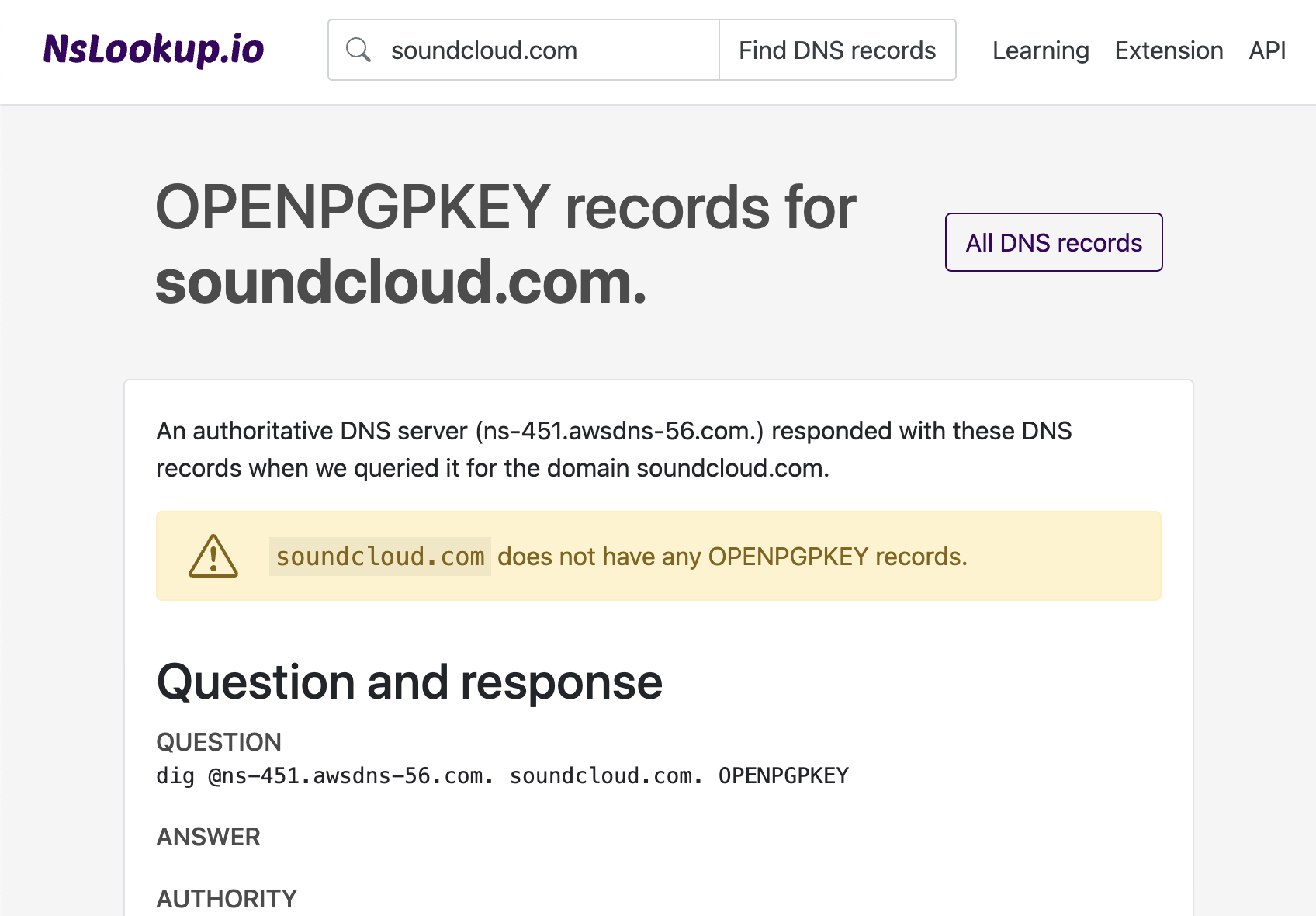Select the dig query command text

click(x=502, y=775)
